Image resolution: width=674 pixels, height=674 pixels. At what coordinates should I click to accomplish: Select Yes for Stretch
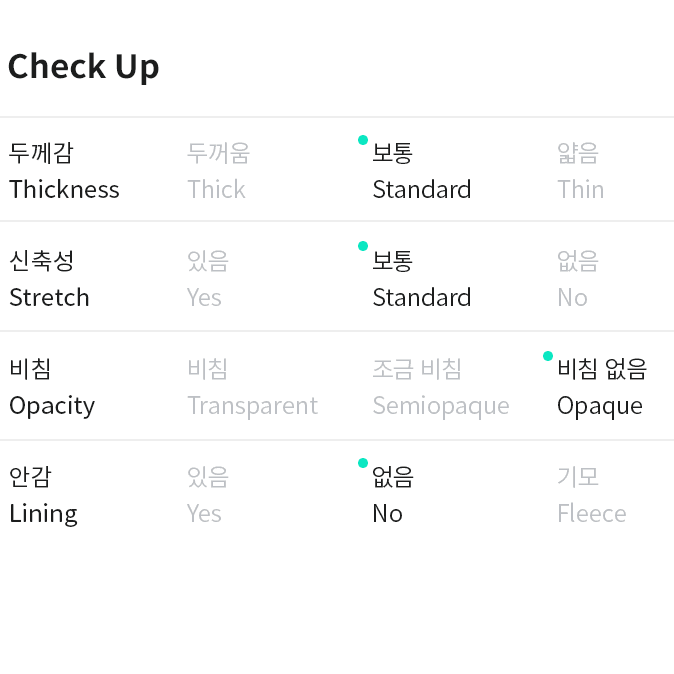(207, 279)
